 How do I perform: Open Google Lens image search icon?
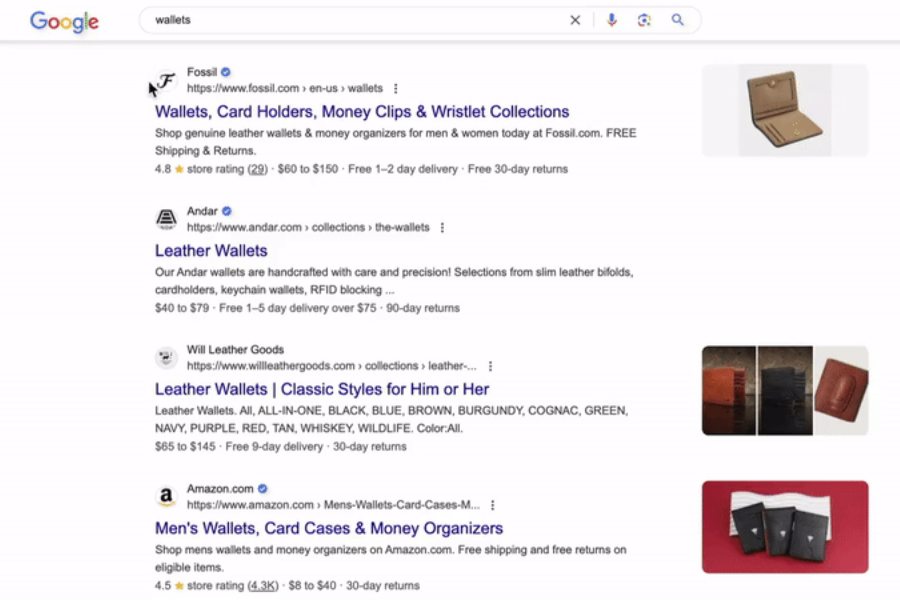[645, 19]
